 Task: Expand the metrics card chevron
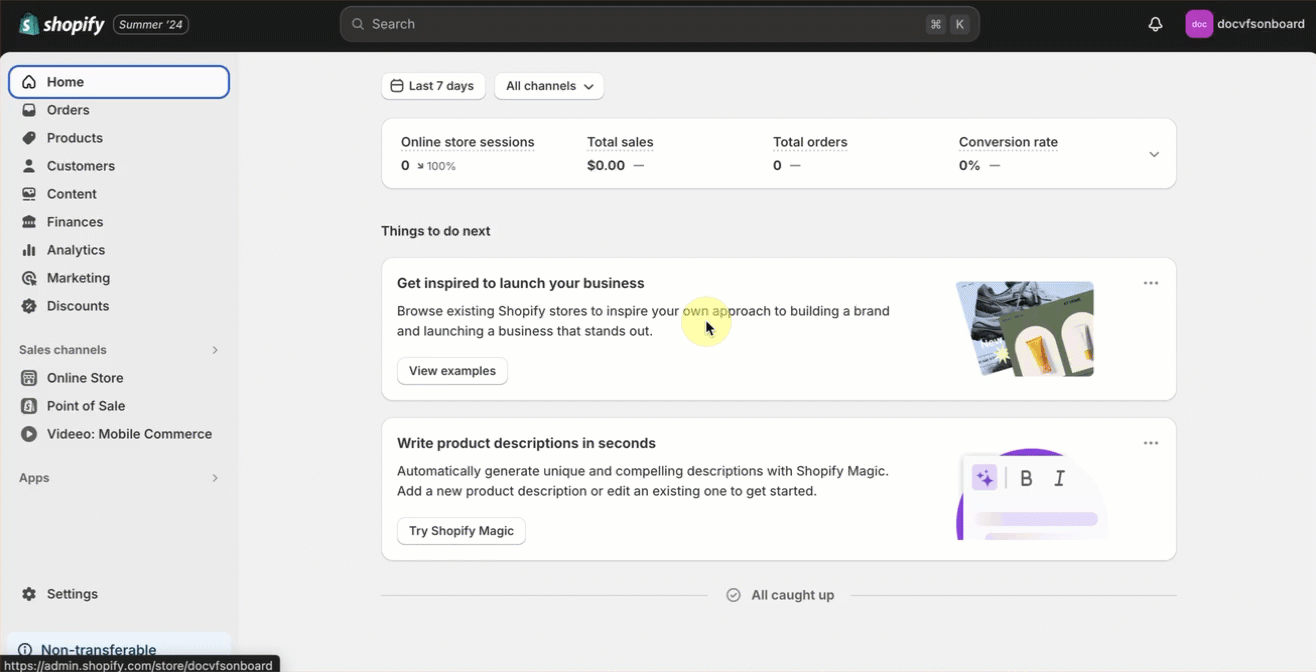click(1154, 154)
